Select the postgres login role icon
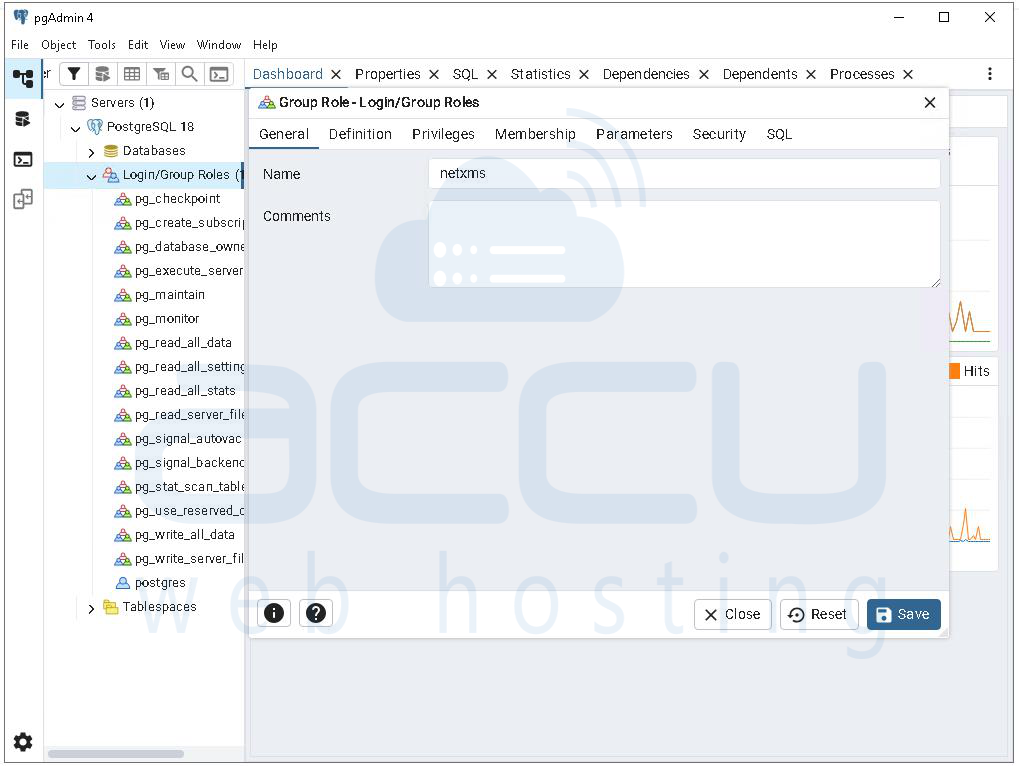This screenshot has width=1019, height=766. point(123,583)
